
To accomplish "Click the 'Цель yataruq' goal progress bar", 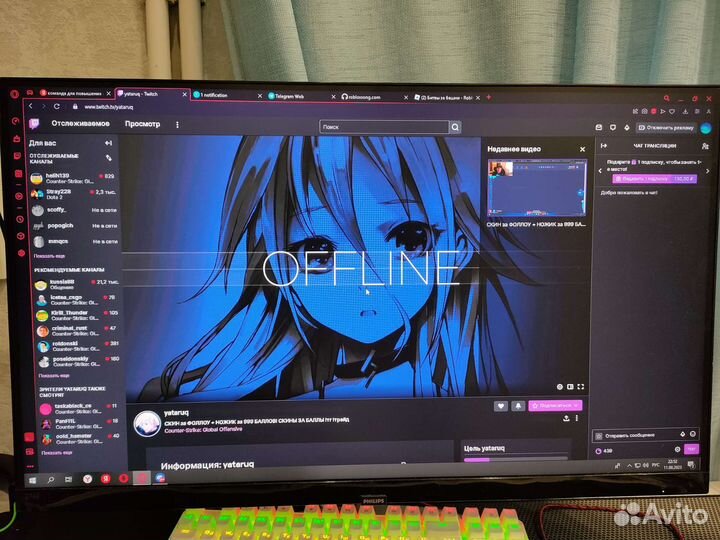I will [516, 459].
